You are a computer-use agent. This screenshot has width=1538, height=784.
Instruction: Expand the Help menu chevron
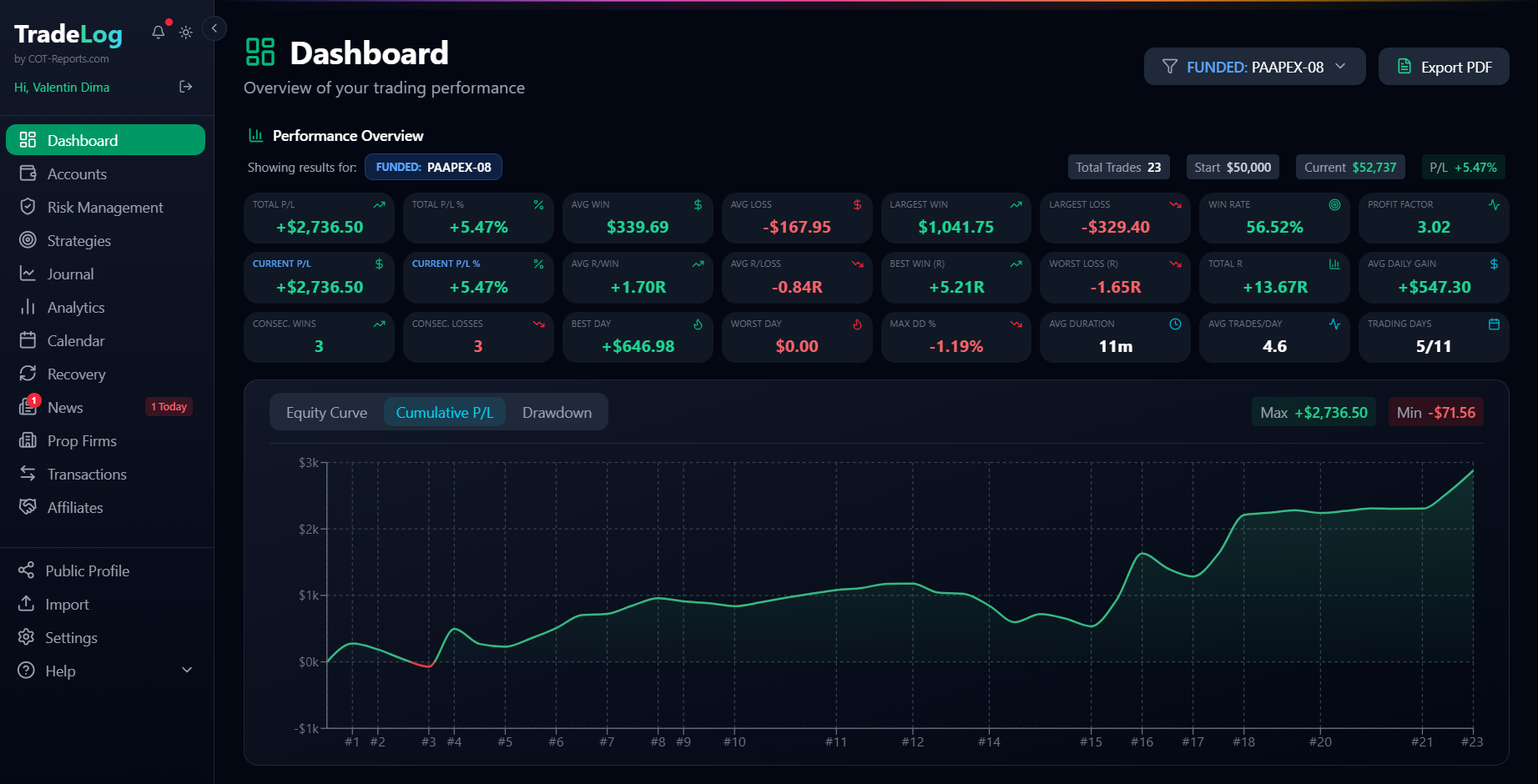click(187, 671)
